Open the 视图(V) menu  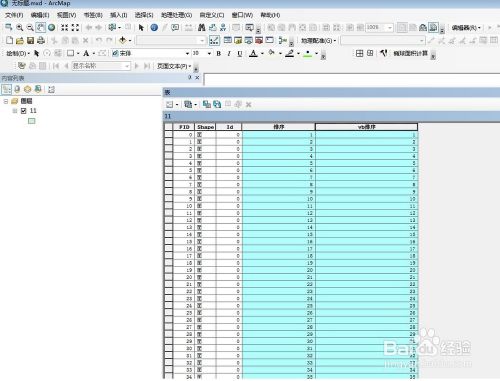(x=66, y=15)
